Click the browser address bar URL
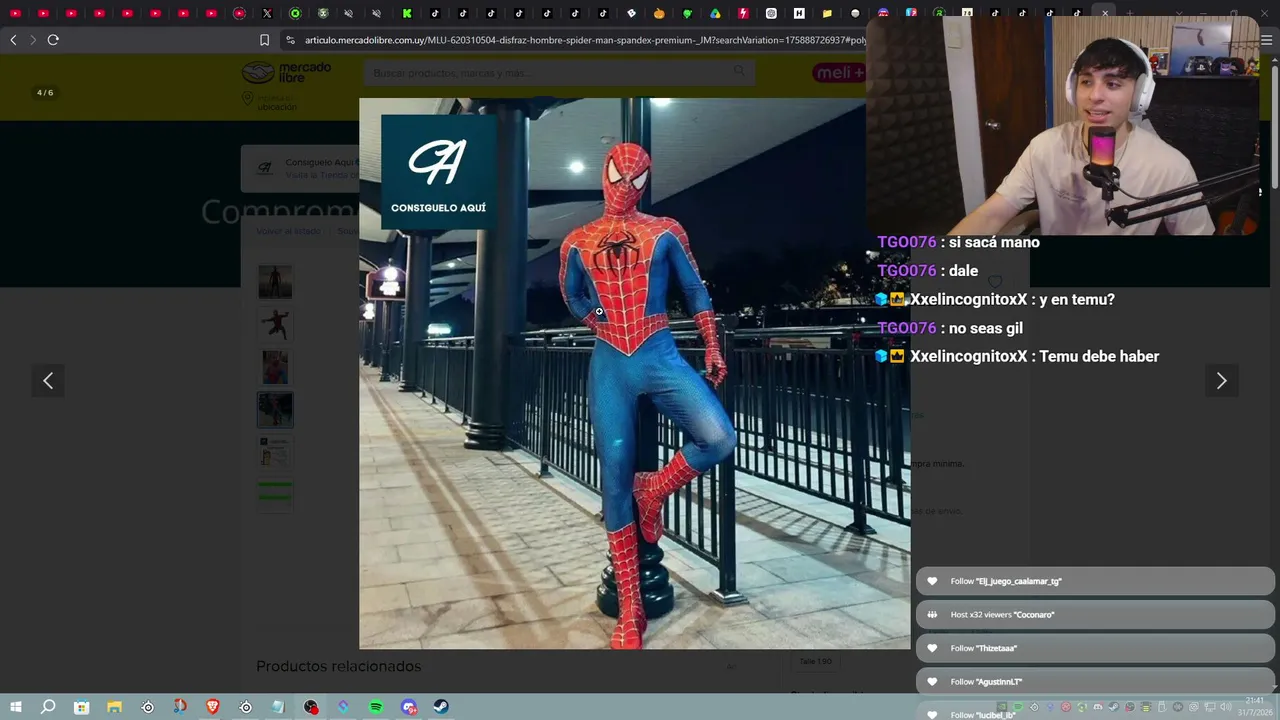The image size is (1280, 720). [585, 40]
